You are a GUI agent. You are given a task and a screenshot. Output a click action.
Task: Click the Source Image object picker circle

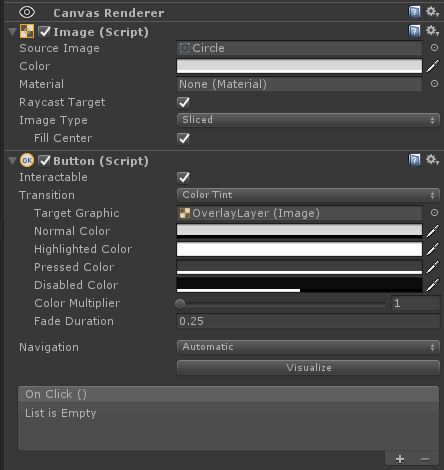pos(434,48)
